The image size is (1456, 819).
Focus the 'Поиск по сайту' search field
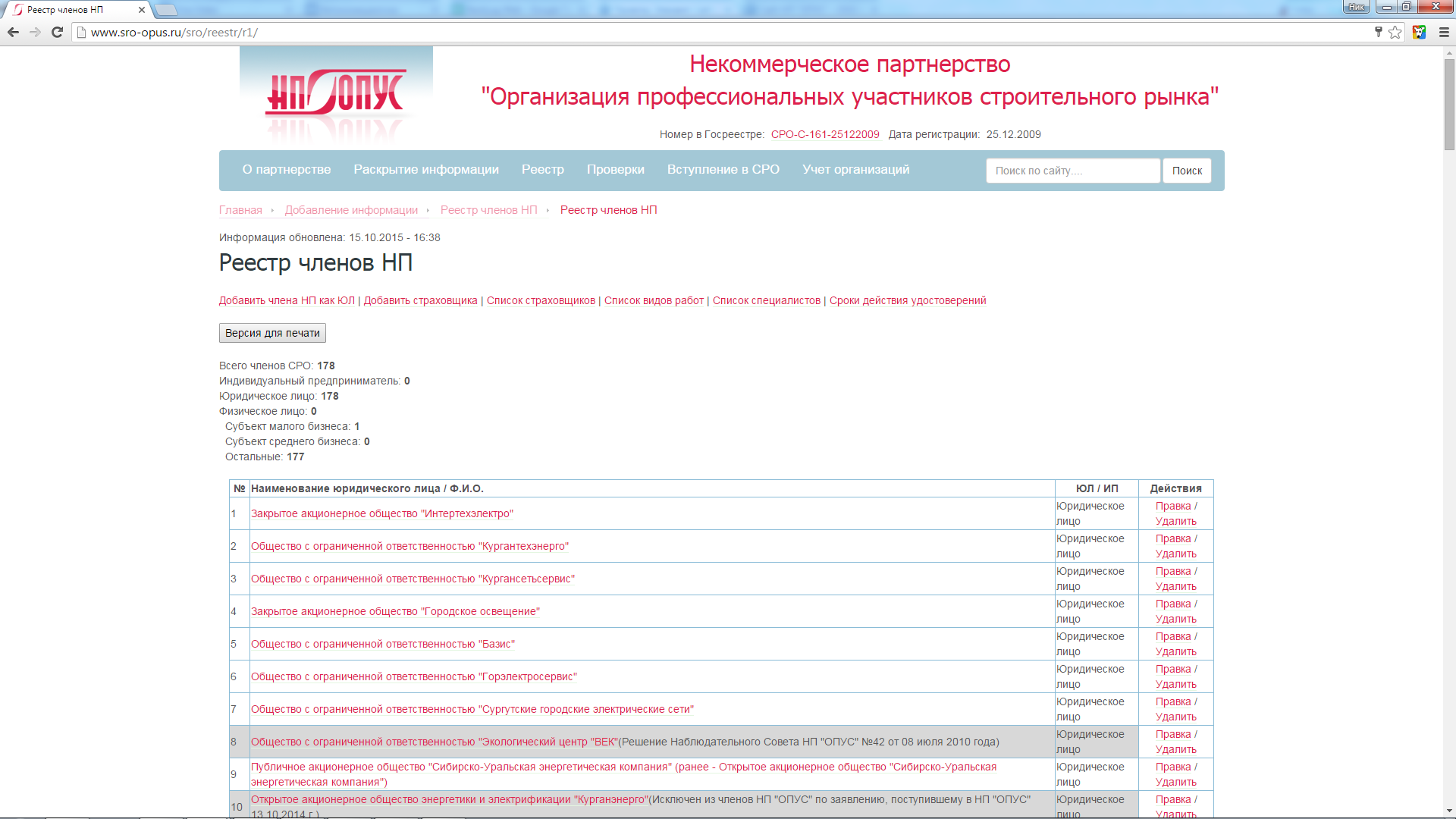tap(1073, 171)
